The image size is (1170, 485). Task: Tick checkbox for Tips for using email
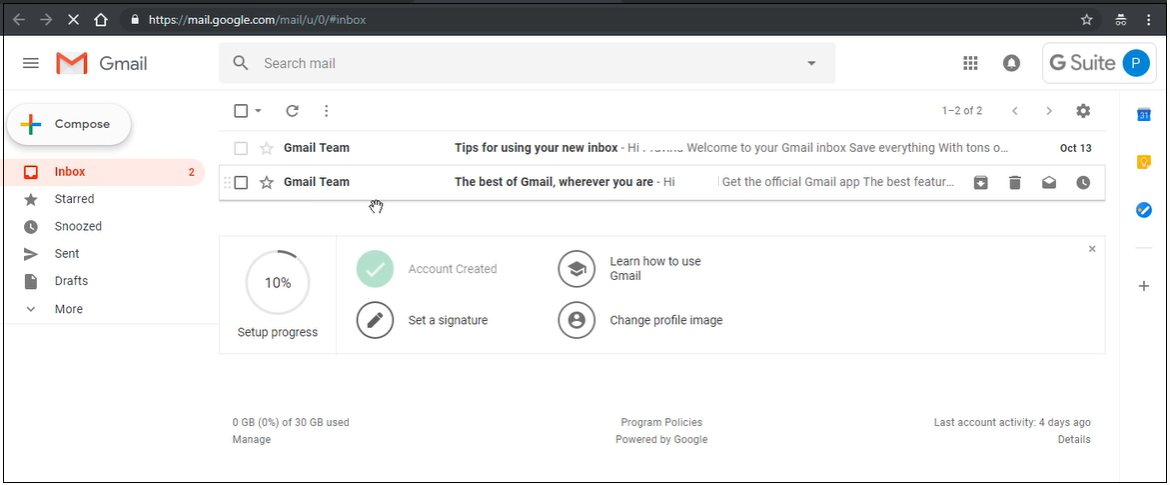click(241, 148)
